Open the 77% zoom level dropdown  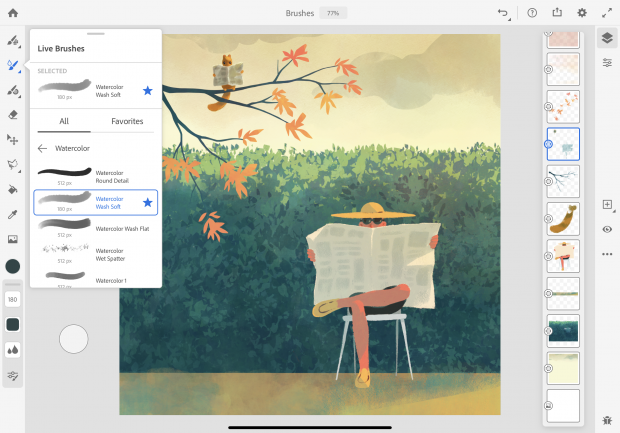[332, 13]
